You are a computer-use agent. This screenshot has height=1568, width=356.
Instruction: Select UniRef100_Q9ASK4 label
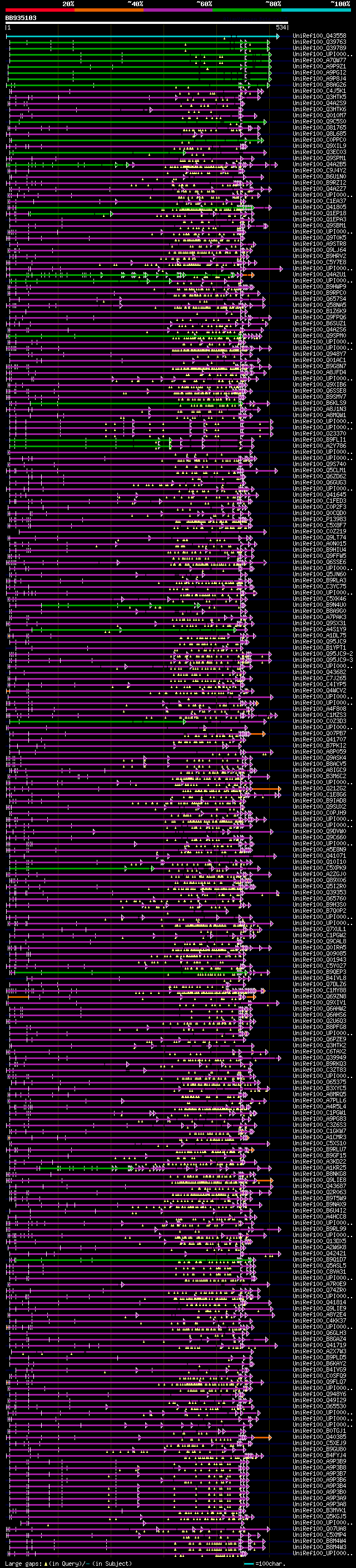pyautogui.click(x=319, y=758)
